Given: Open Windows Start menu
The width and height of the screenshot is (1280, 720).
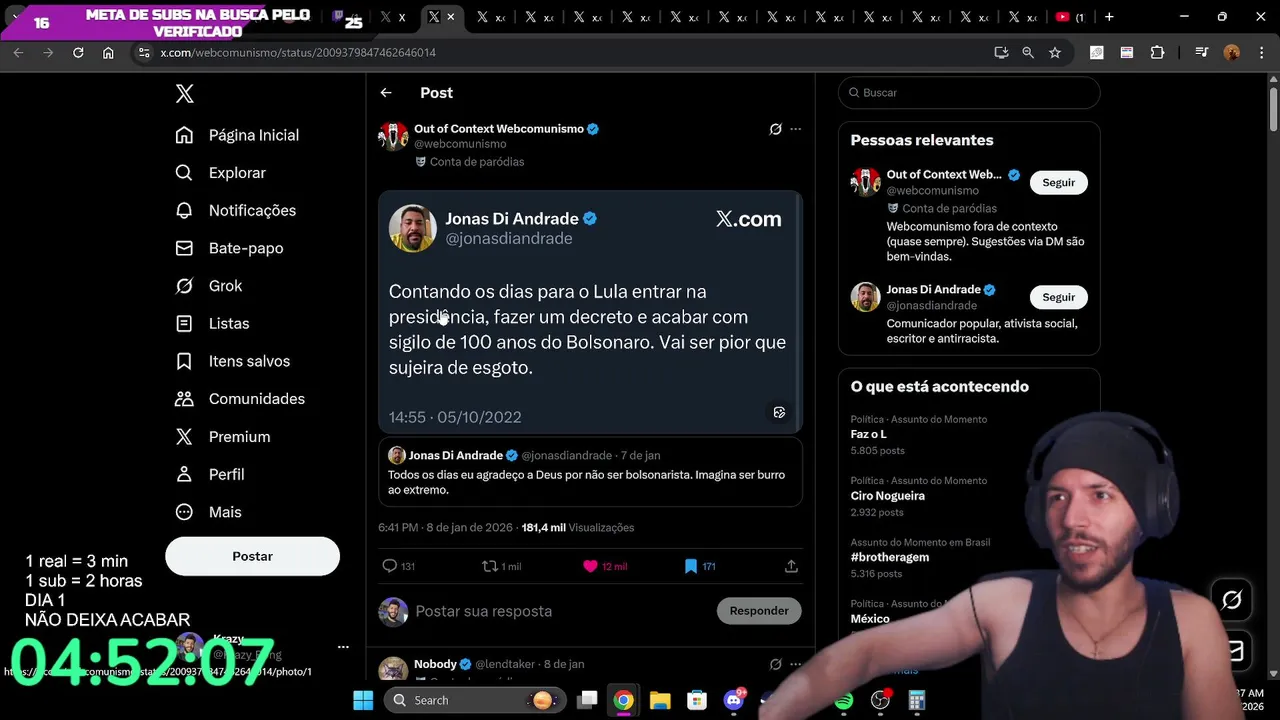Looking at the screenshot, I should 363,700.
